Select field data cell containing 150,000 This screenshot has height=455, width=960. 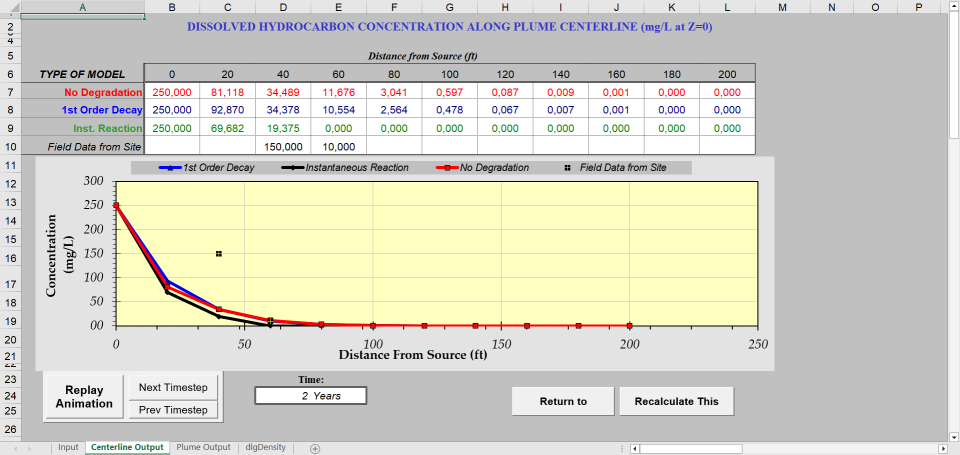coord(282,146)
